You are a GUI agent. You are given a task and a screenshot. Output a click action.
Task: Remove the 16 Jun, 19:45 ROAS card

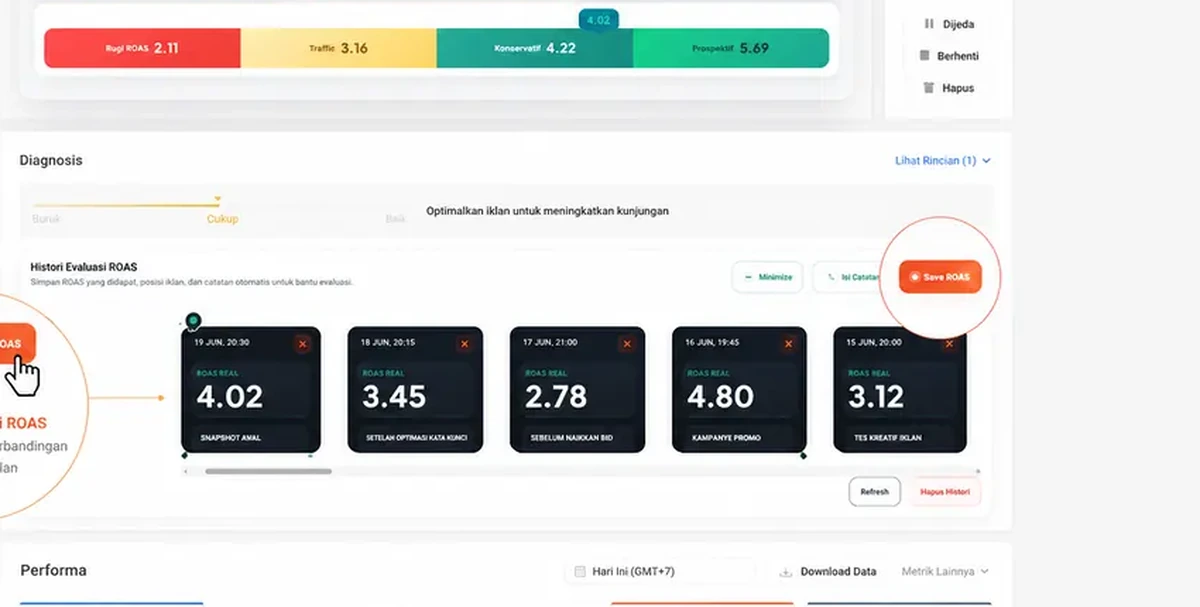[x=788, y=344]
